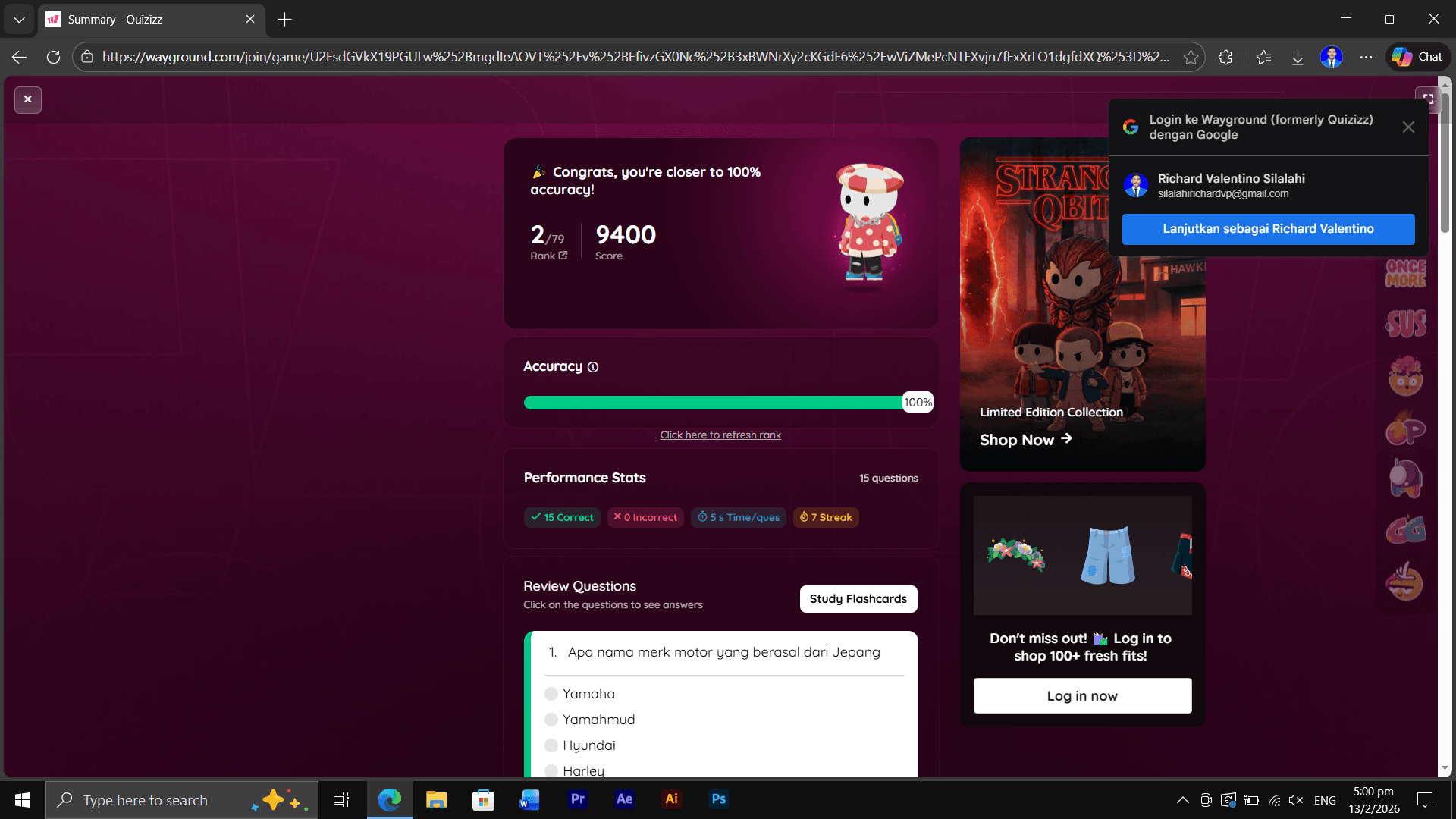Open Task View on the taskbar

341,800
